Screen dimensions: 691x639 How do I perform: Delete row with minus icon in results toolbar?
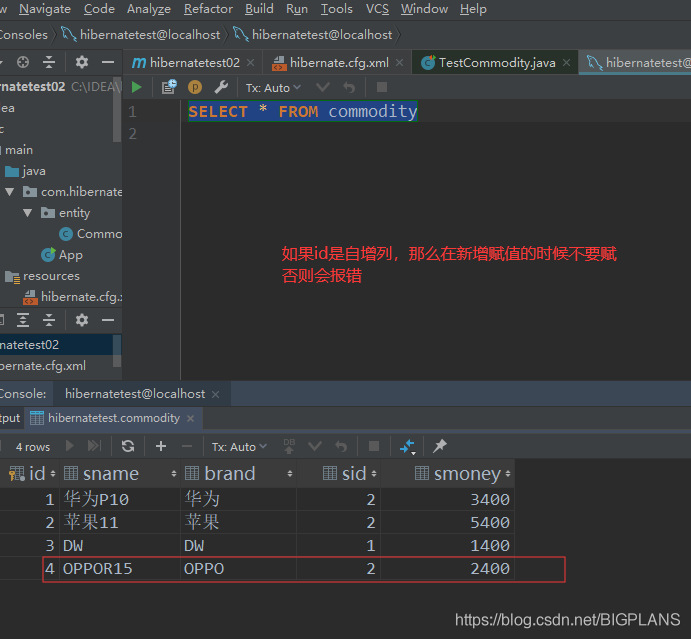pyautogui.click(x=187, y=446)
